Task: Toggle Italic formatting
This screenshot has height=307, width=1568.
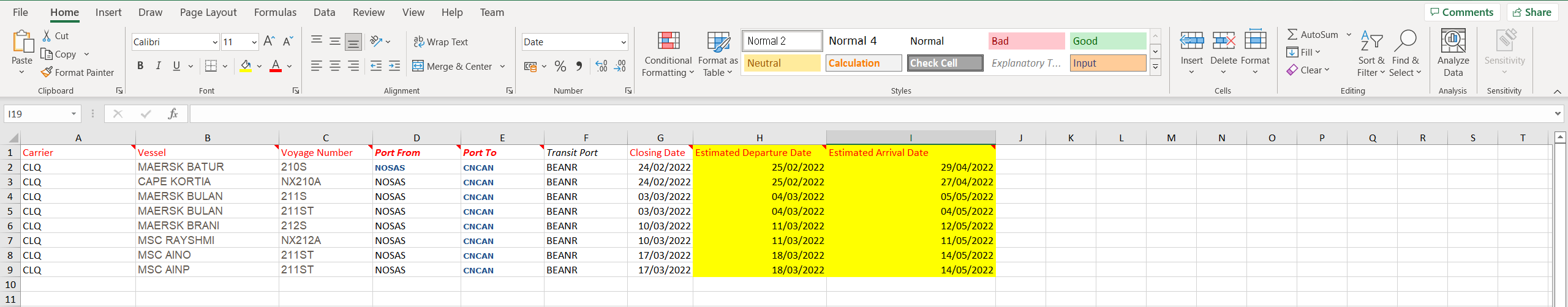Action: pyautogui.click(x=158, y=66)
